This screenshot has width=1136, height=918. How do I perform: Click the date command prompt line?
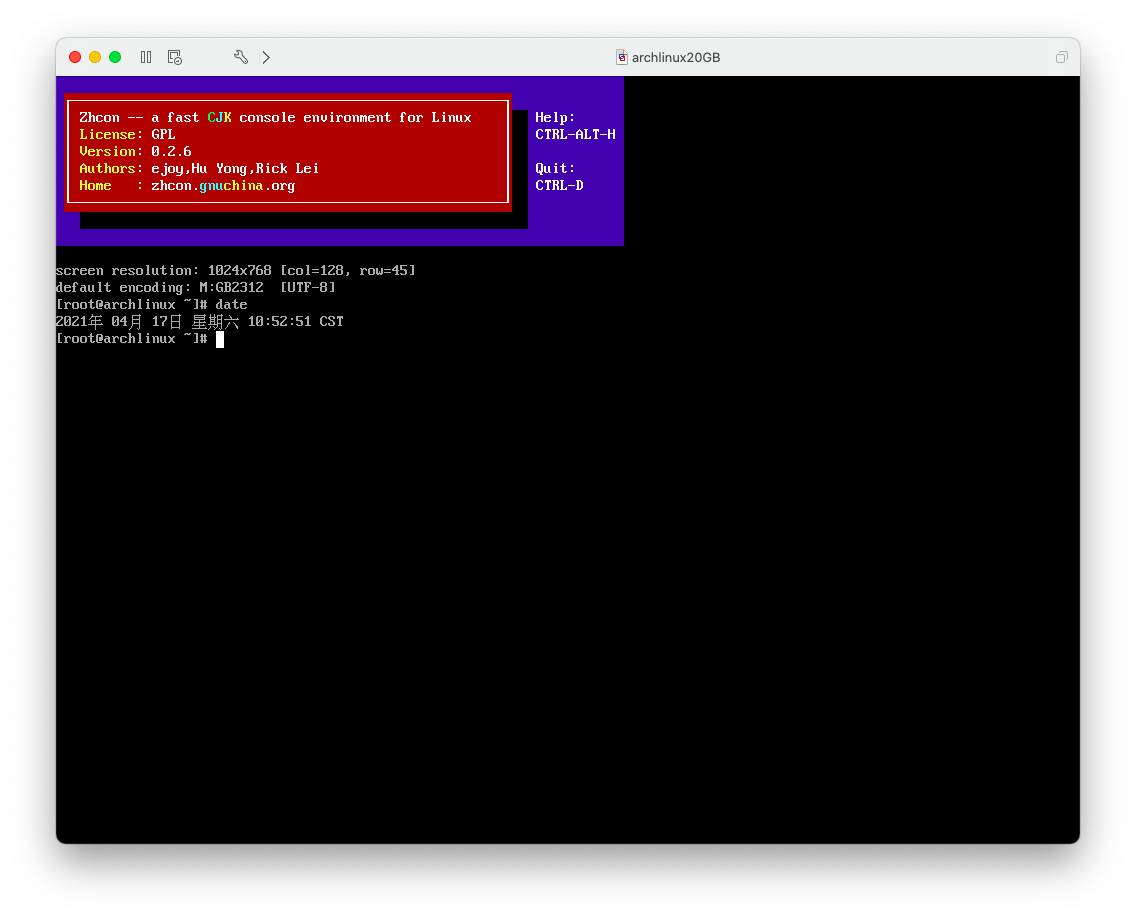coord(152,305)
